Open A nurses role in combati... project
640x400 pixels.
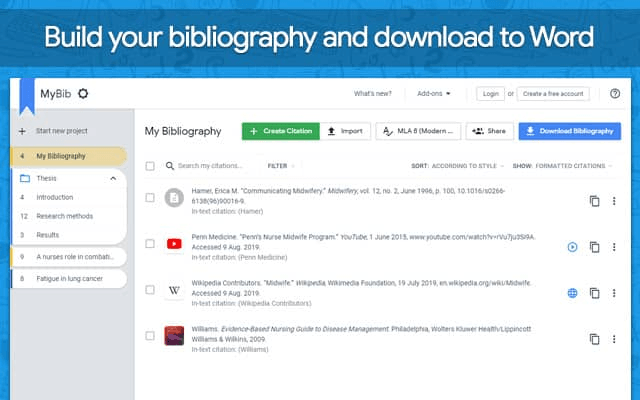[69, 257]
